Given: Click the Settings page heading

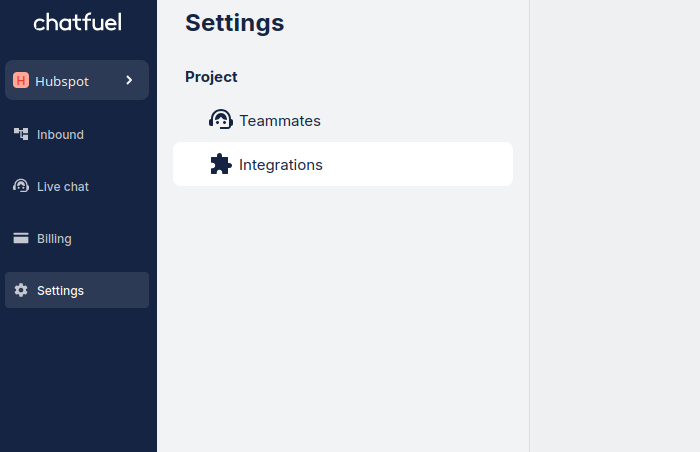Looking at the screenshot, I should click(234, 23).
